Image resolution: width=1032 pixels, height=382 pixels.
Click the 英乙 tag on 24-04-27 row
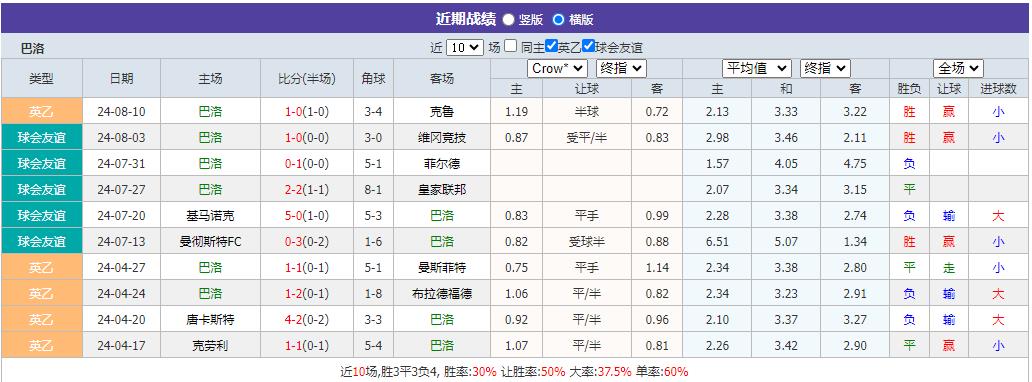tap(41, 267)
